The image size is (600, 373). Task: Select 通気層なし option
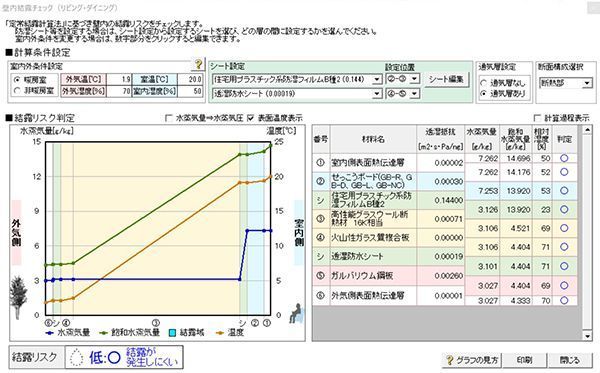click(484, 83)
